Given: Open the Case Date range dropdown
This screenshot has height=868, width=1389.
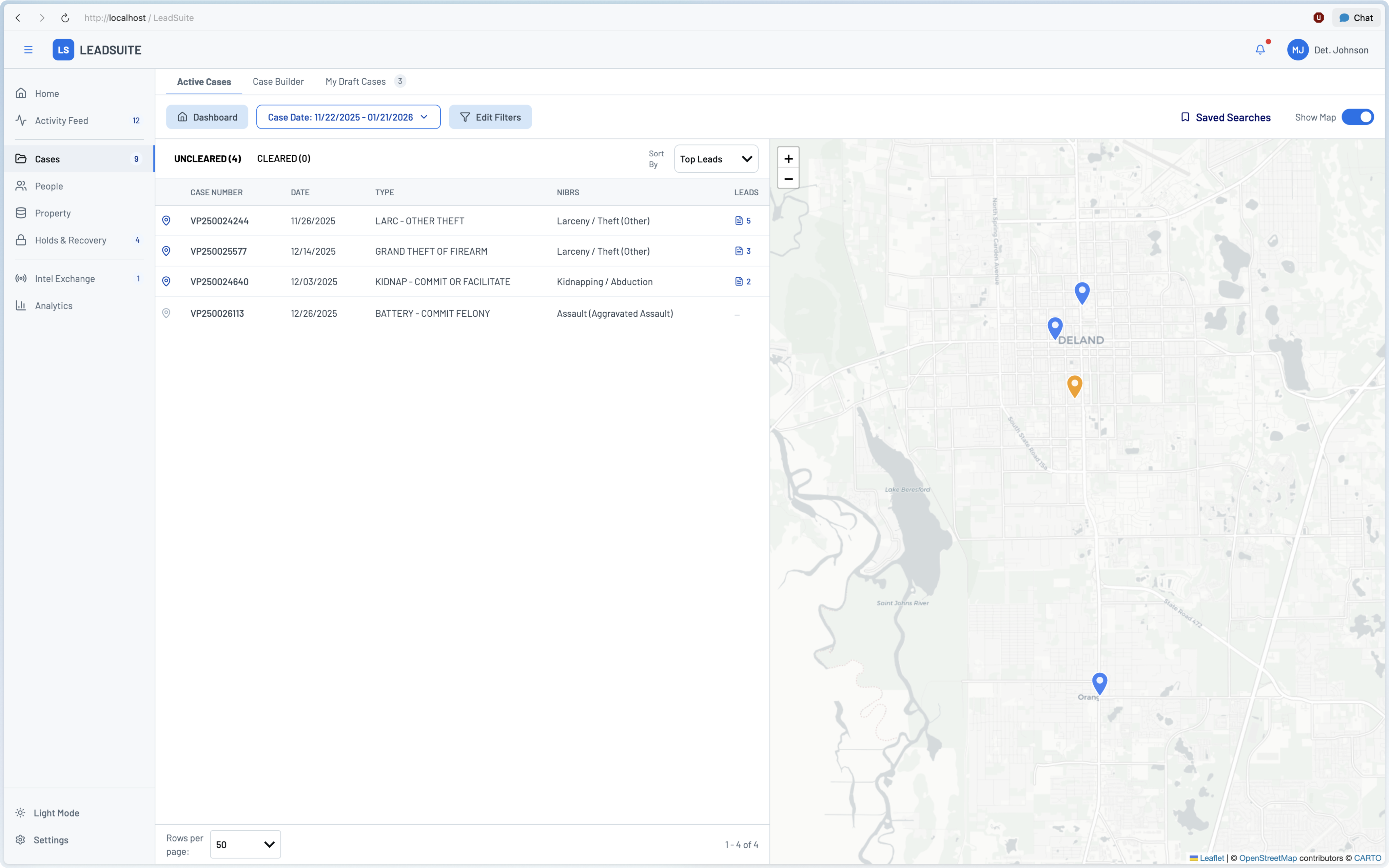Looking at the screenshot, I should pos(347,117).
